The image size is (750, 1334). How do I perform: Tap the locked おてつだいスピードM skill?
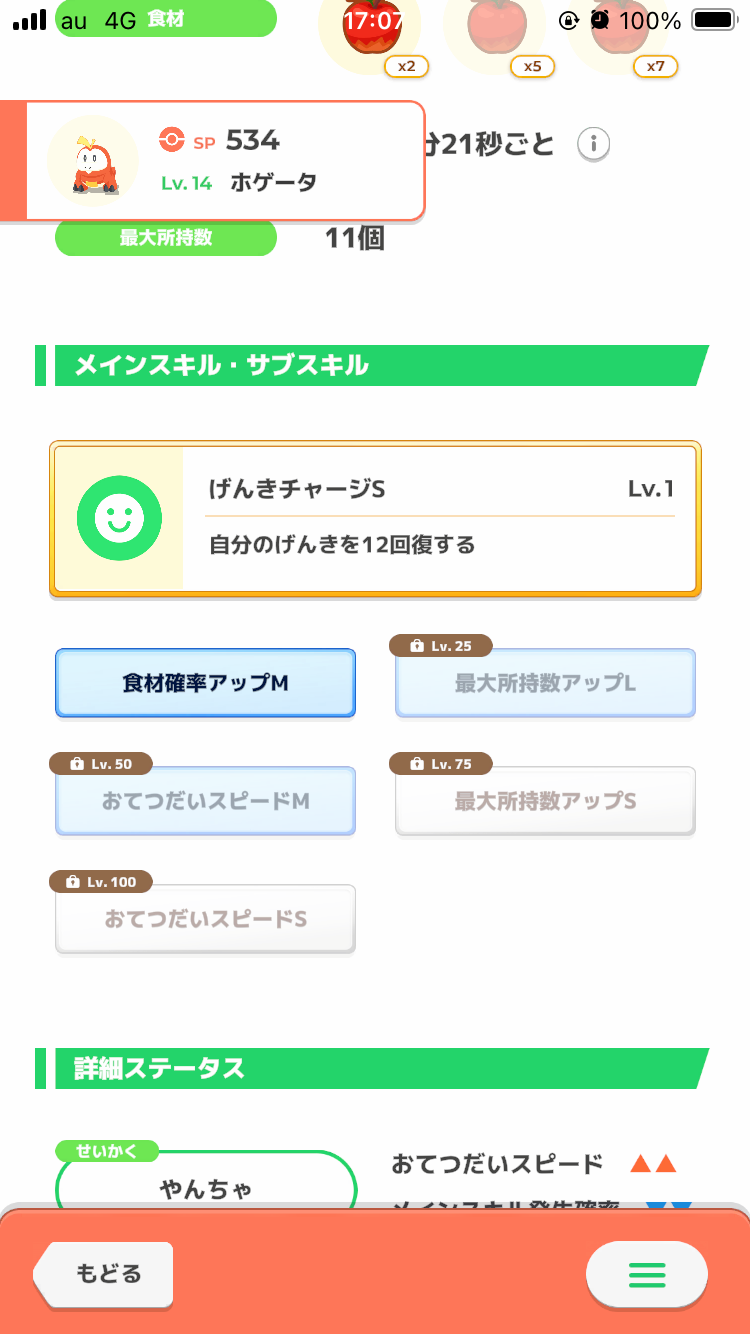(205, 801)
